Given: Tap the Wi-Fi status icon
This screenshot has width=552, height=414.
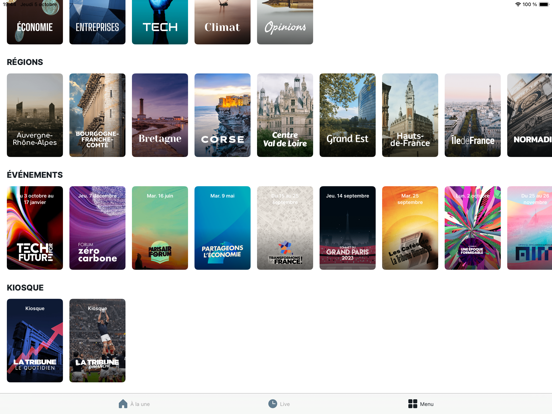Looking at the screenshot, I should (x=518, y=4).
